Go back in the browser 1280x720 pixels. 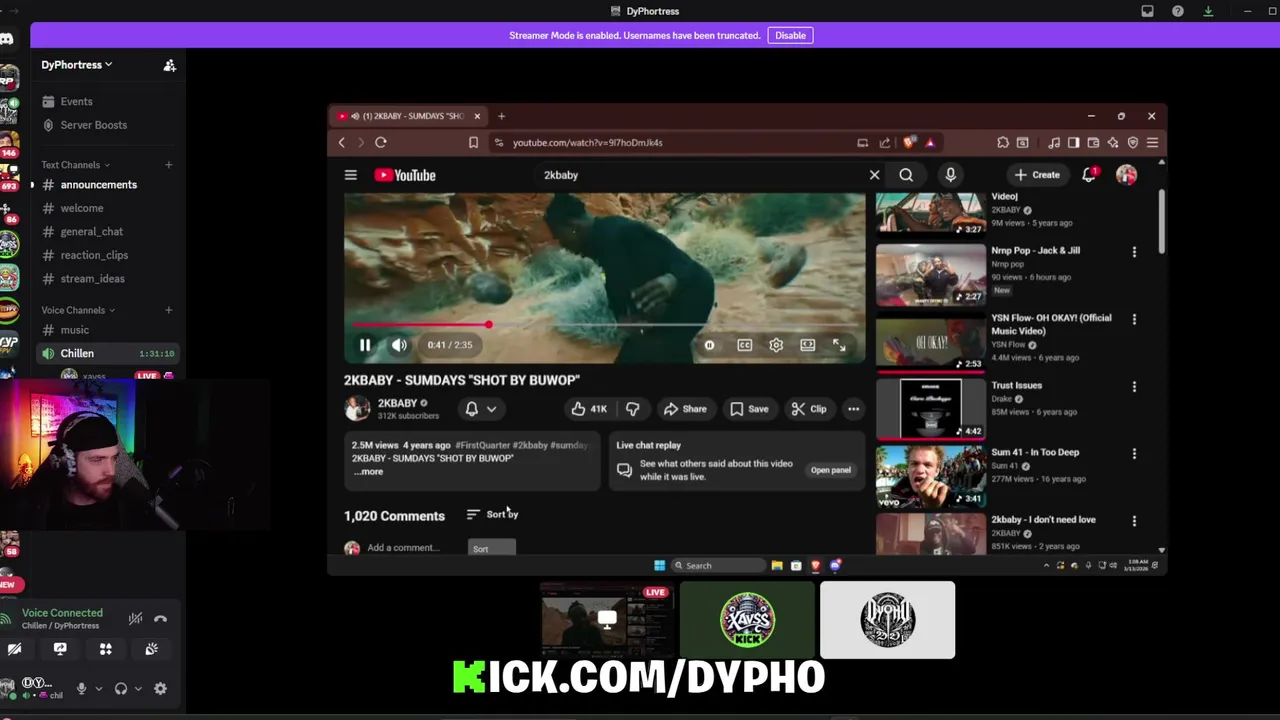tap(341, 143)
